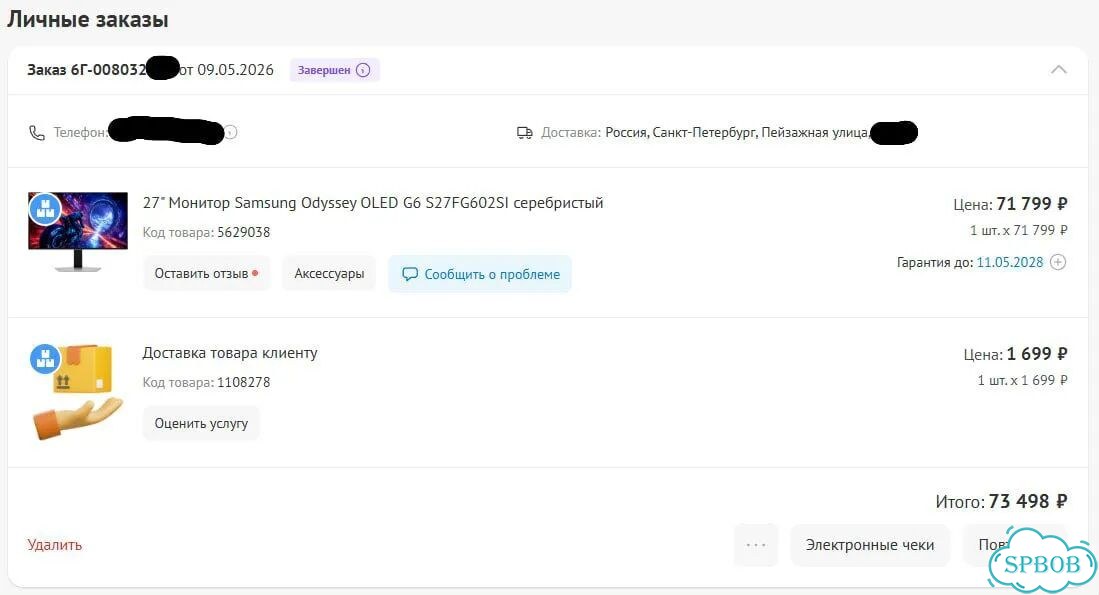This screenshot has width=1099, height=595.
Task: Open Электронные чеки
Action: [870, 545]
